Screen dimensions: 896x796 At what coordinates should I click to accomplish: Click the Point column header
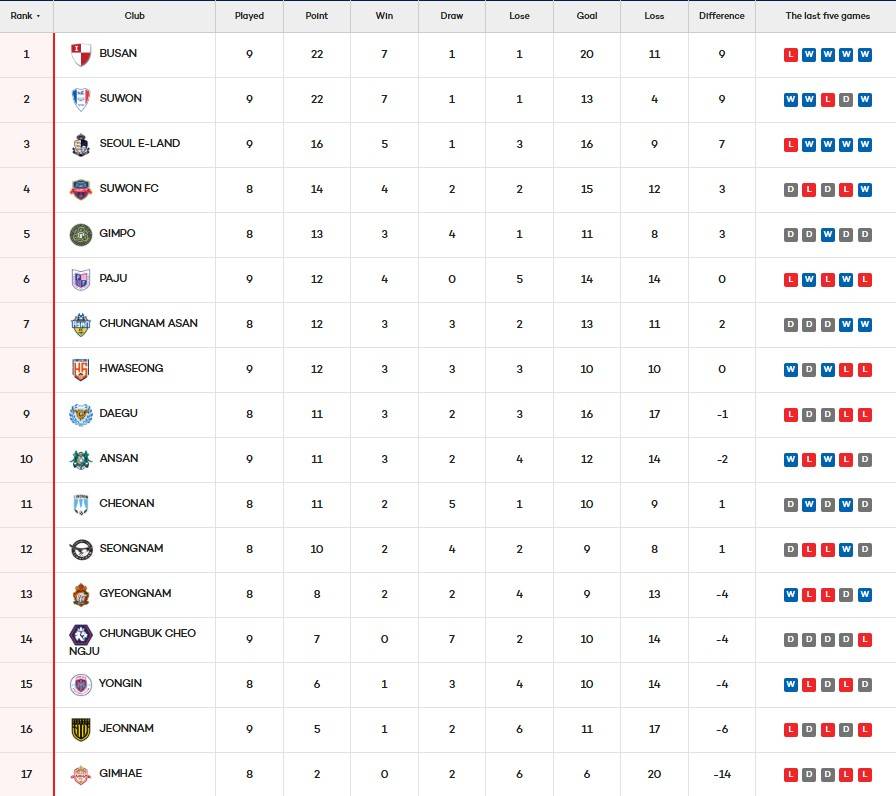pyautogui.click(x=316, y=16)
